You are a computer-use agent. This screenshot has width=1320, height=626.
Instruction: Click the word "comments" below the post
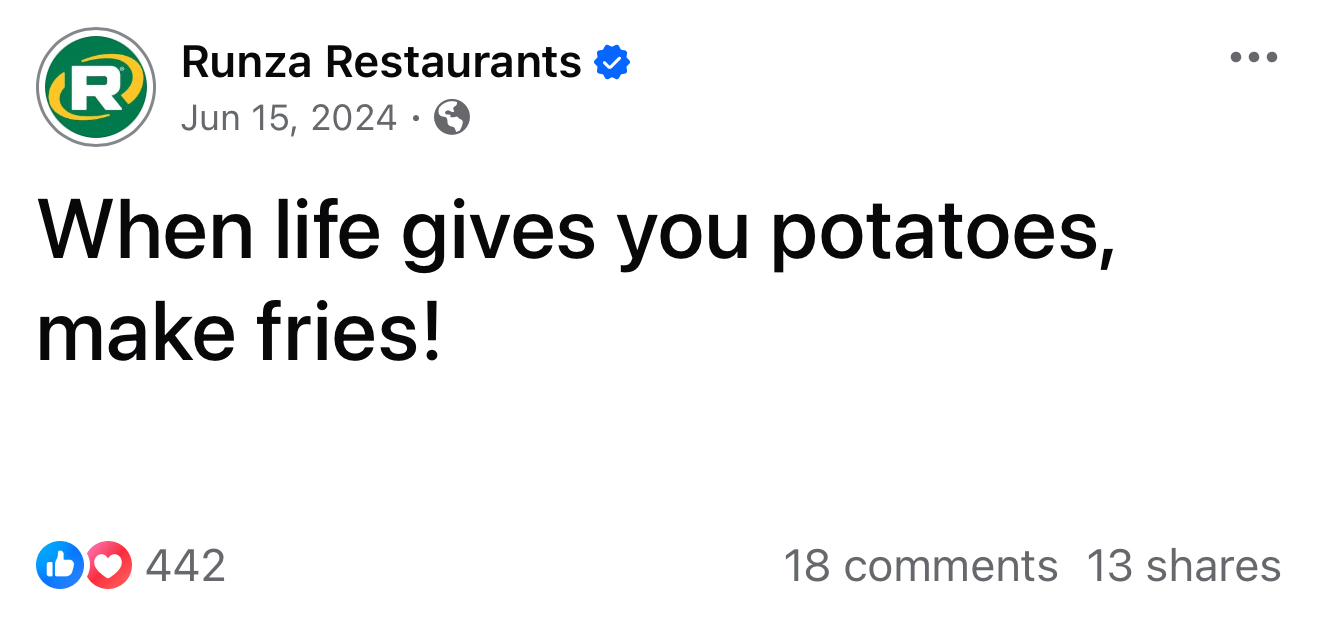coord(950,566)
